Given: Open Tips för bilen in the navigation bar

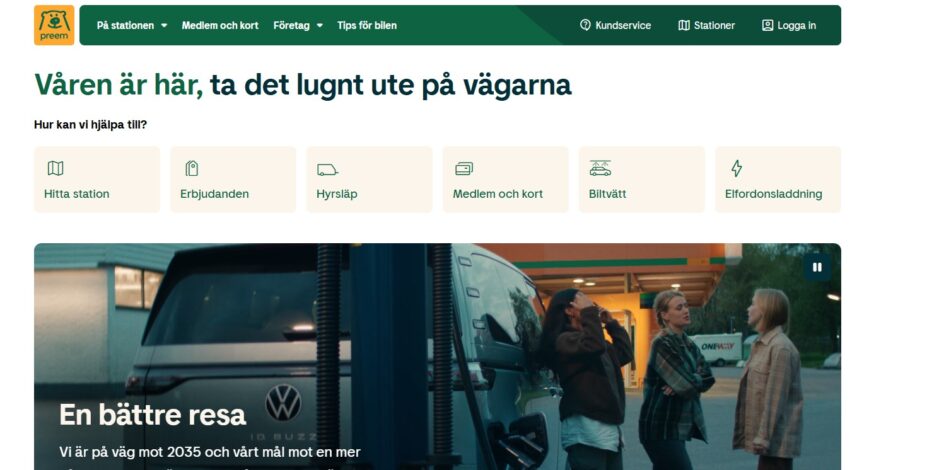Looking at the screenshot, I should [367, 25].
